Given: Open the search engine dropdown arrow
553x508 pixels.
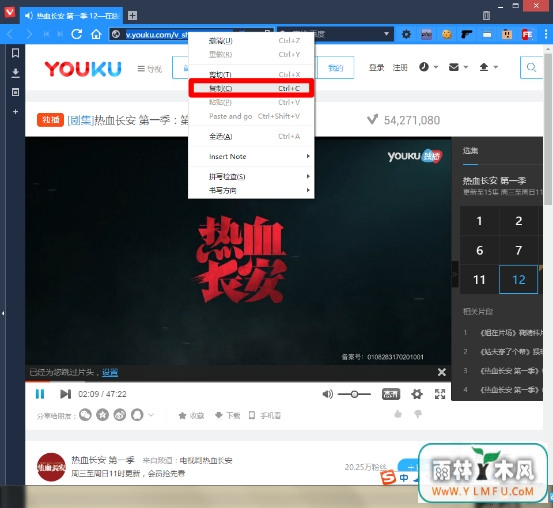Looking at the screenshot, I should pos(387,34).
